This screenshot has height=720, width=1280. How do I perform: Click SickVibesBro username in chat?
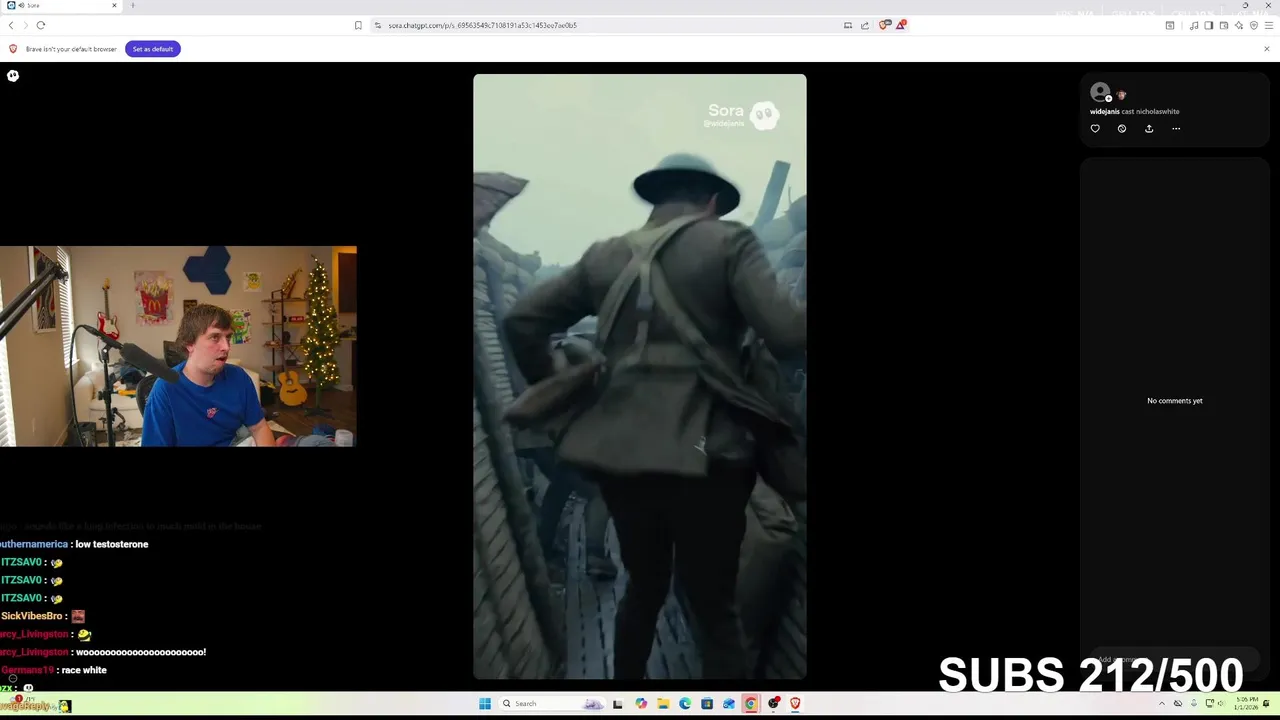pyautogui.click(x=32, y=616)
